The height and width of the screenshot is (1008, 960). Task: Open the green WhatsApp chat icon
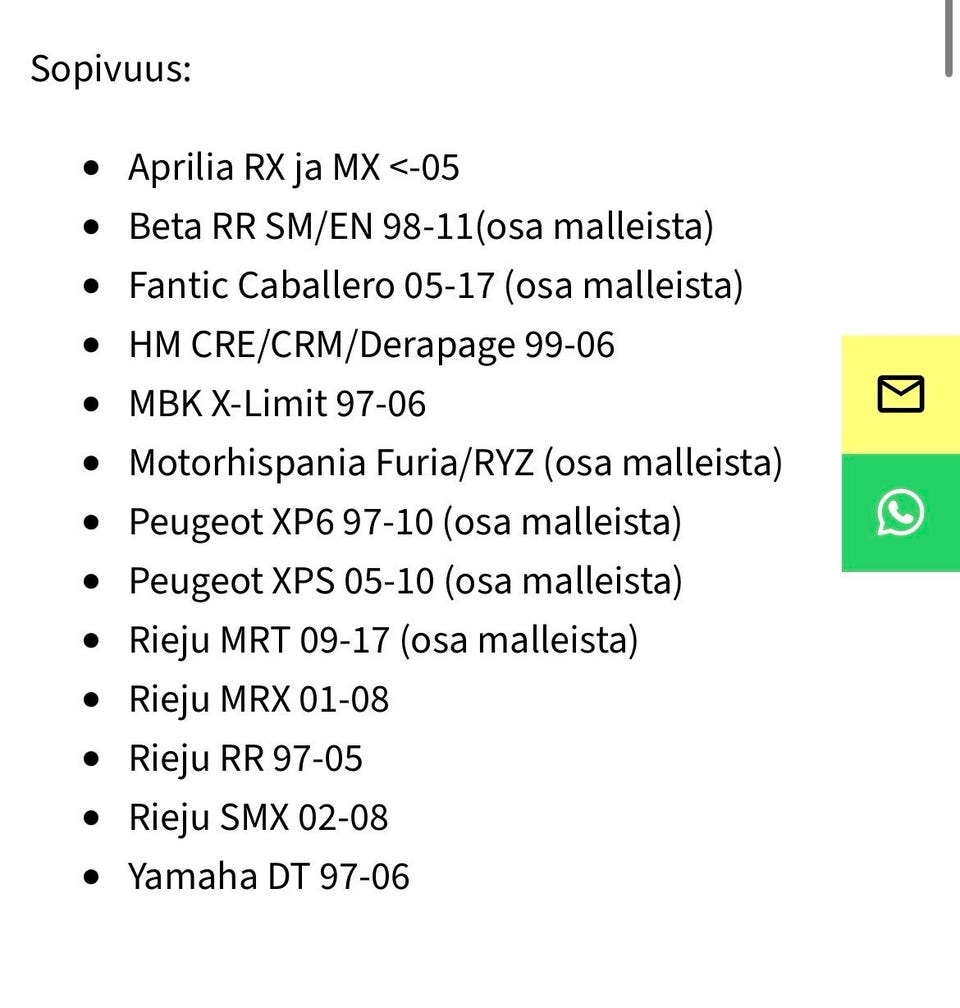(900, 513)
